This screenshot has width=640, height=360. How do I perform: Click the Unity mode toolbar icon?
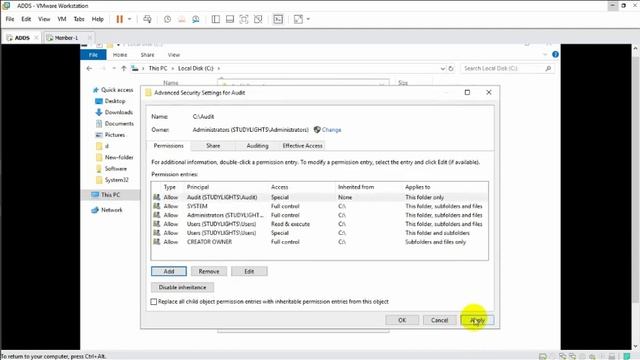tap(258, 19)
